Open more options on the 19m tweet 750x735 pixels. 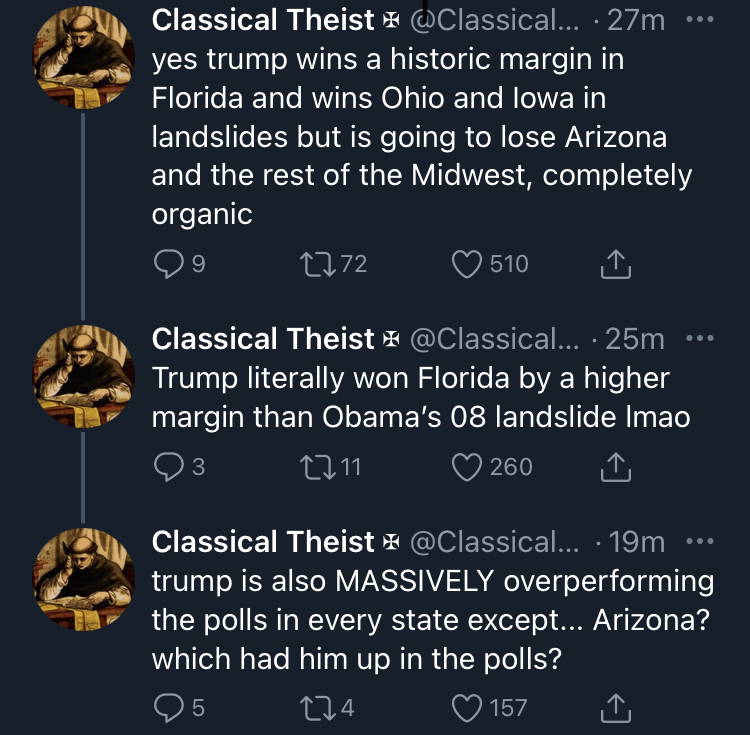point(700,541)
